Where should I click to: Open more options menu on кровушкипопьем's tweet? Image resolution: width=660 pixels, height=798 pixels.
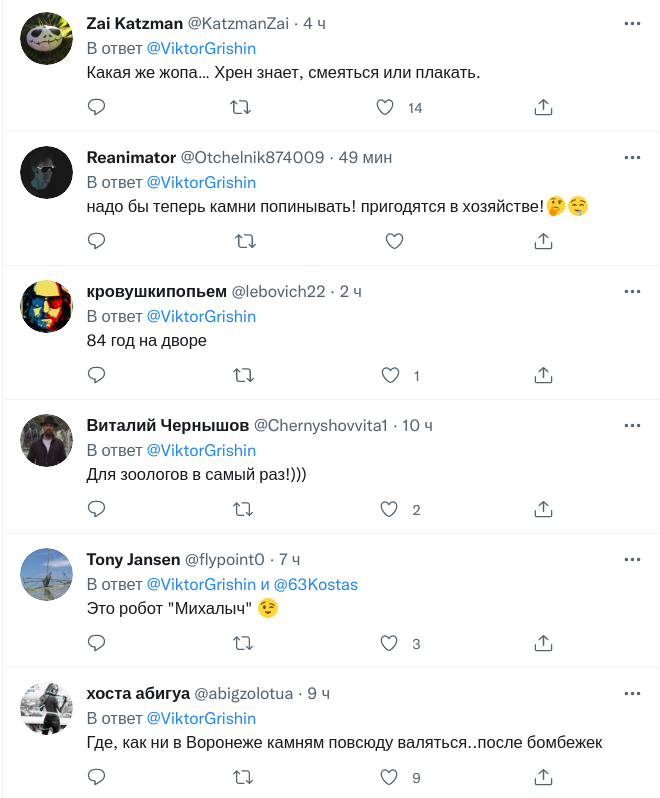(632, 291)
